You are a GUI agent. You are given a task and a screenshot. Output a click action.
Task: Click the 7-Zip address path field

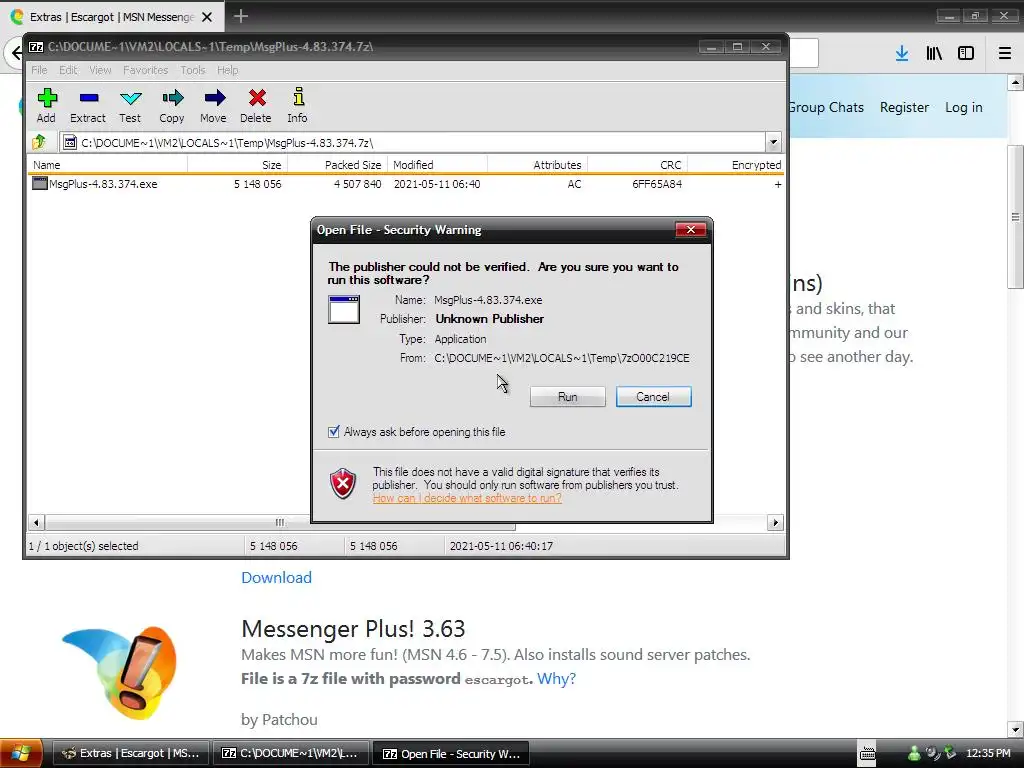coord(415,142)
